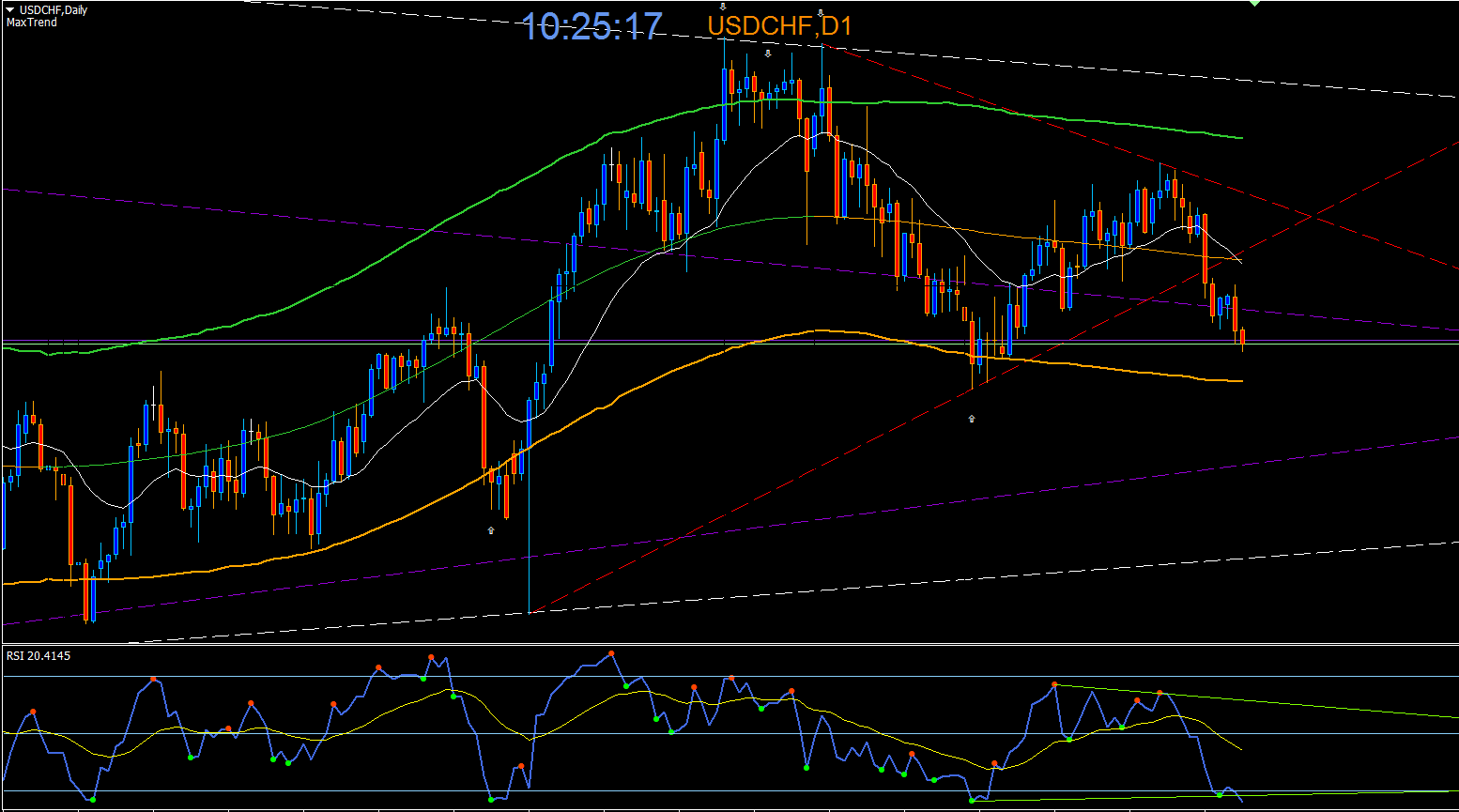Open the dropdown arrow beside USDCHF,Daily
This screenshot has height=812, width=1459.
[x=10, y=10]
